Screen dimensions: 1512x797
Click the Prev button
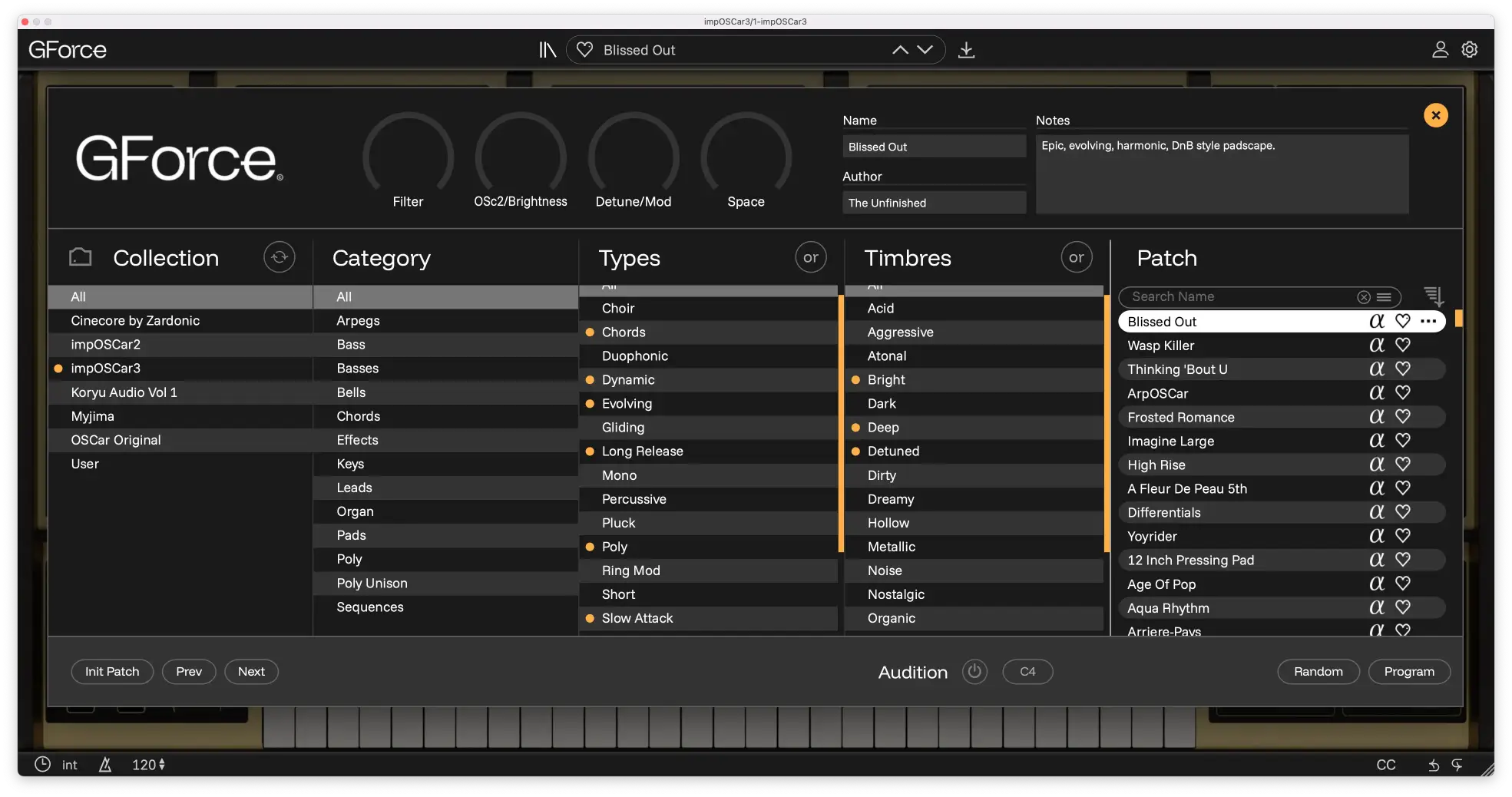click(x=189, y=672)
